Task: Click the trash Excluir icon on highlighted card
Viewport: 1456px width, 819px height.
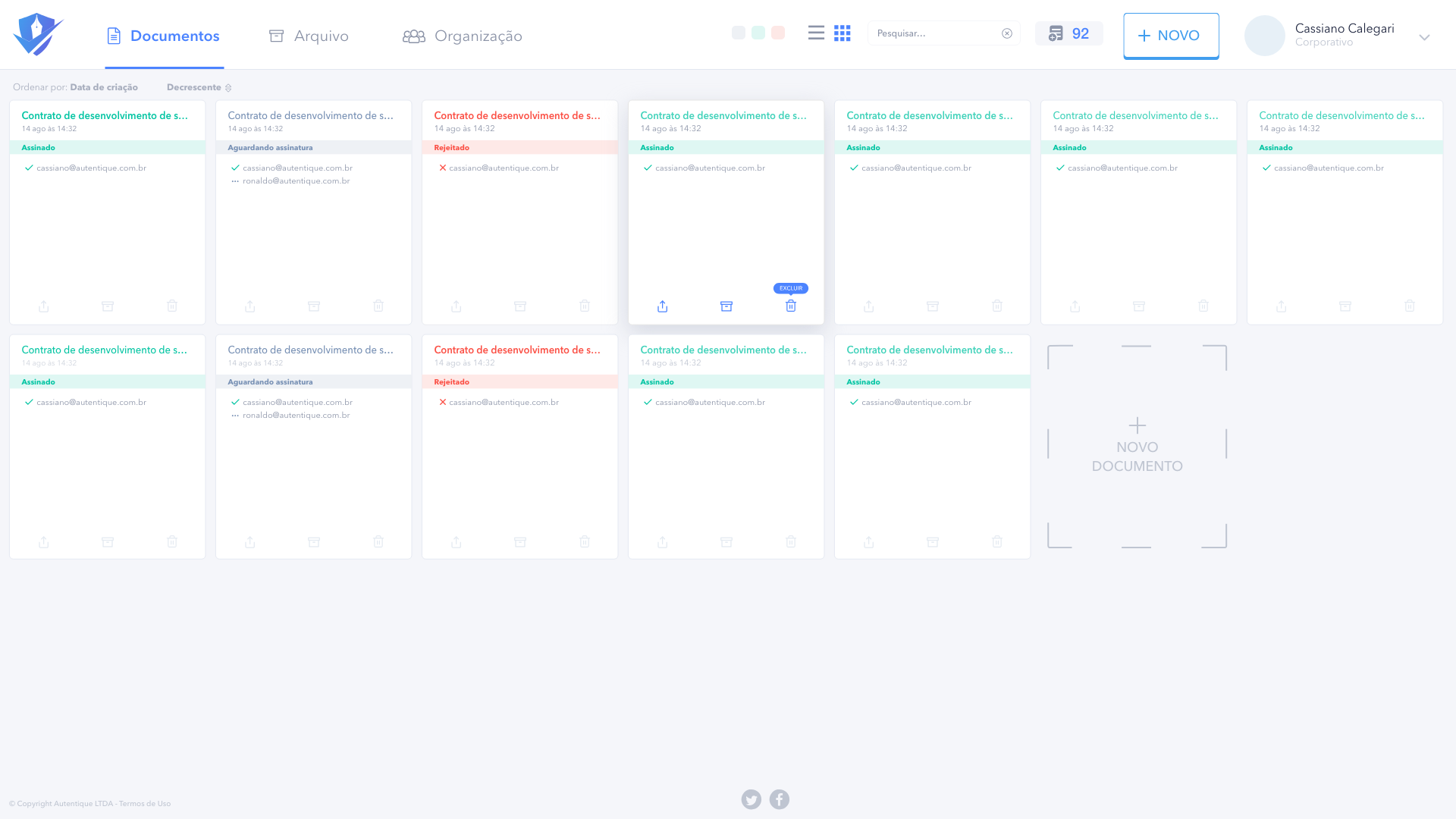Action: [790, 306]
